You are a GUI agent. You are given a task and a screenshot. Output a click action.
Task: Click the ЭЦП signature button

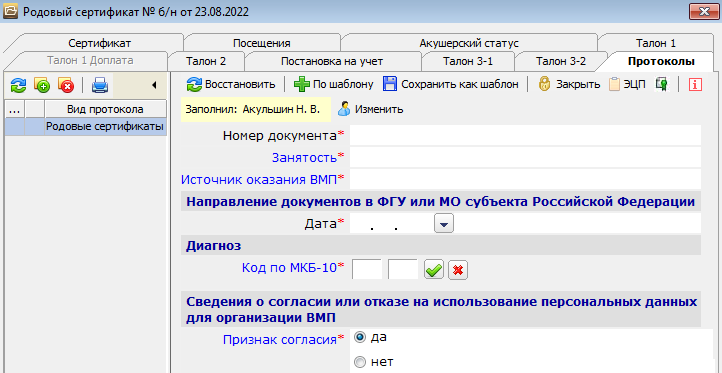pyautogui.click(x=627, y=84)
